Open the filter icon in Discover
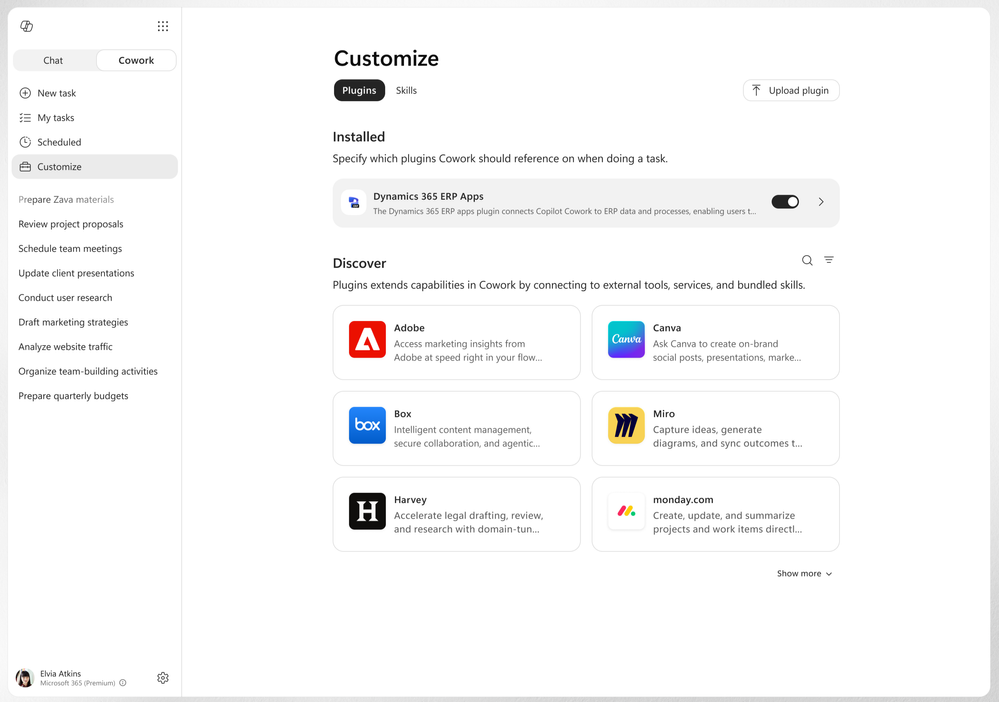This screenshot has height=702, width=999. pos(829,260)
